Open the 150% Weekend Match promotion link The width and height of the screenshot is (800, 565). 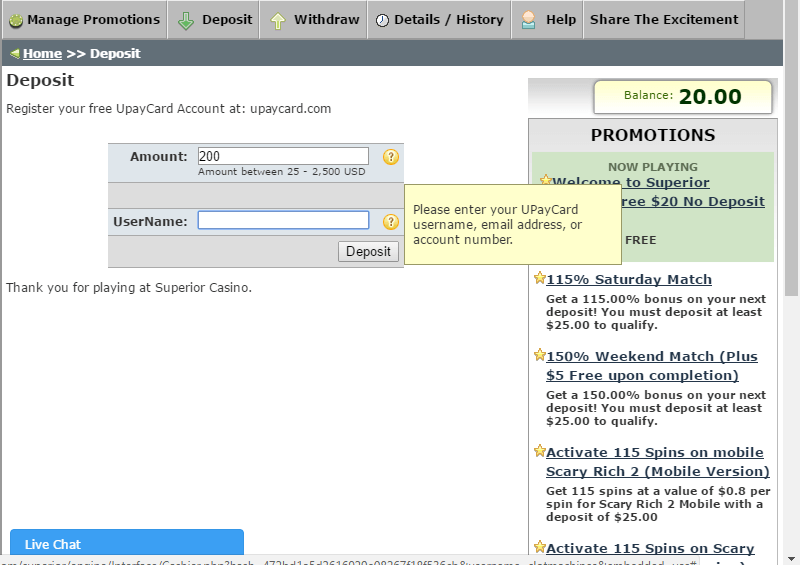[652, 366]
